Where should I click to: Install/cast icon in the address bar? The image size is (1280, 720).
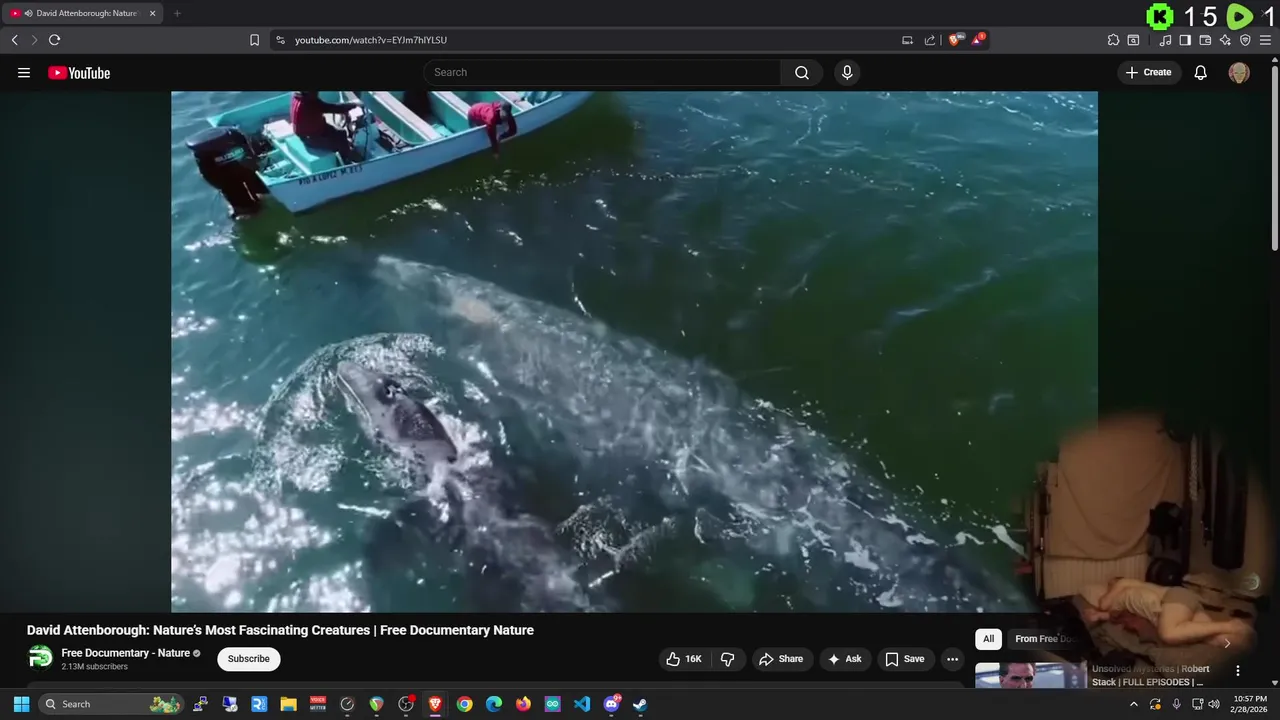pyautogui.click(x=907, y=40)
